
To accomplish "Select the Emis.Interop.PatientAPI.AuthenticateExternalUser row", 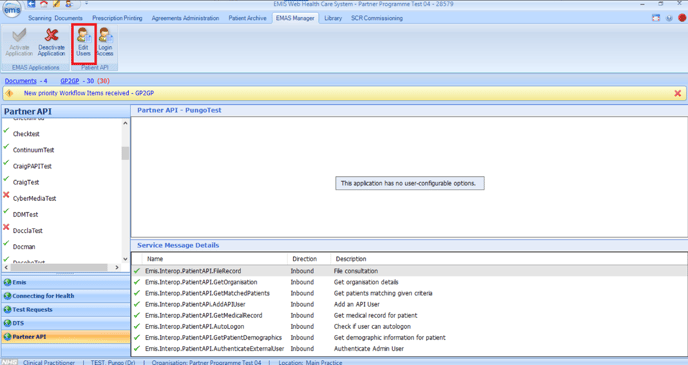I will [x=409, y=349].
